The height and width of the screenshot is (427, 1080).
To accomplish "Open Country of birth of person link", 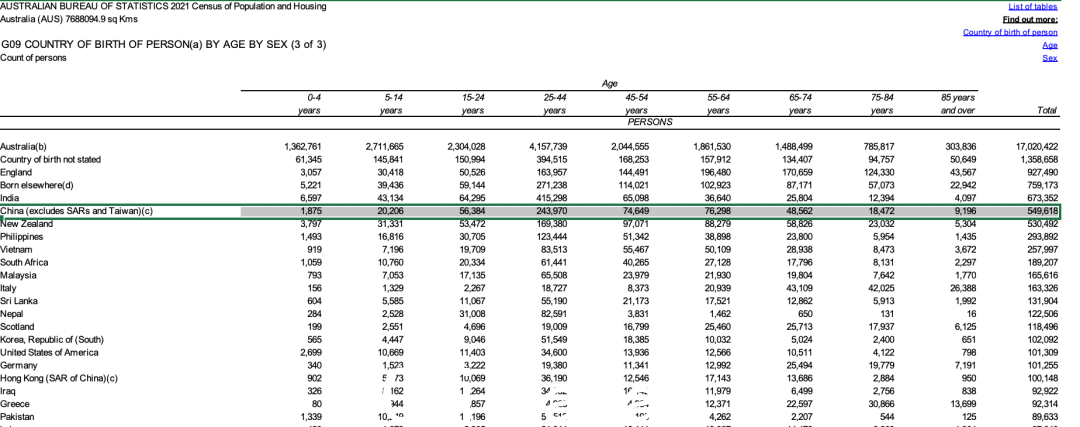I will [x=1010, y=32].
